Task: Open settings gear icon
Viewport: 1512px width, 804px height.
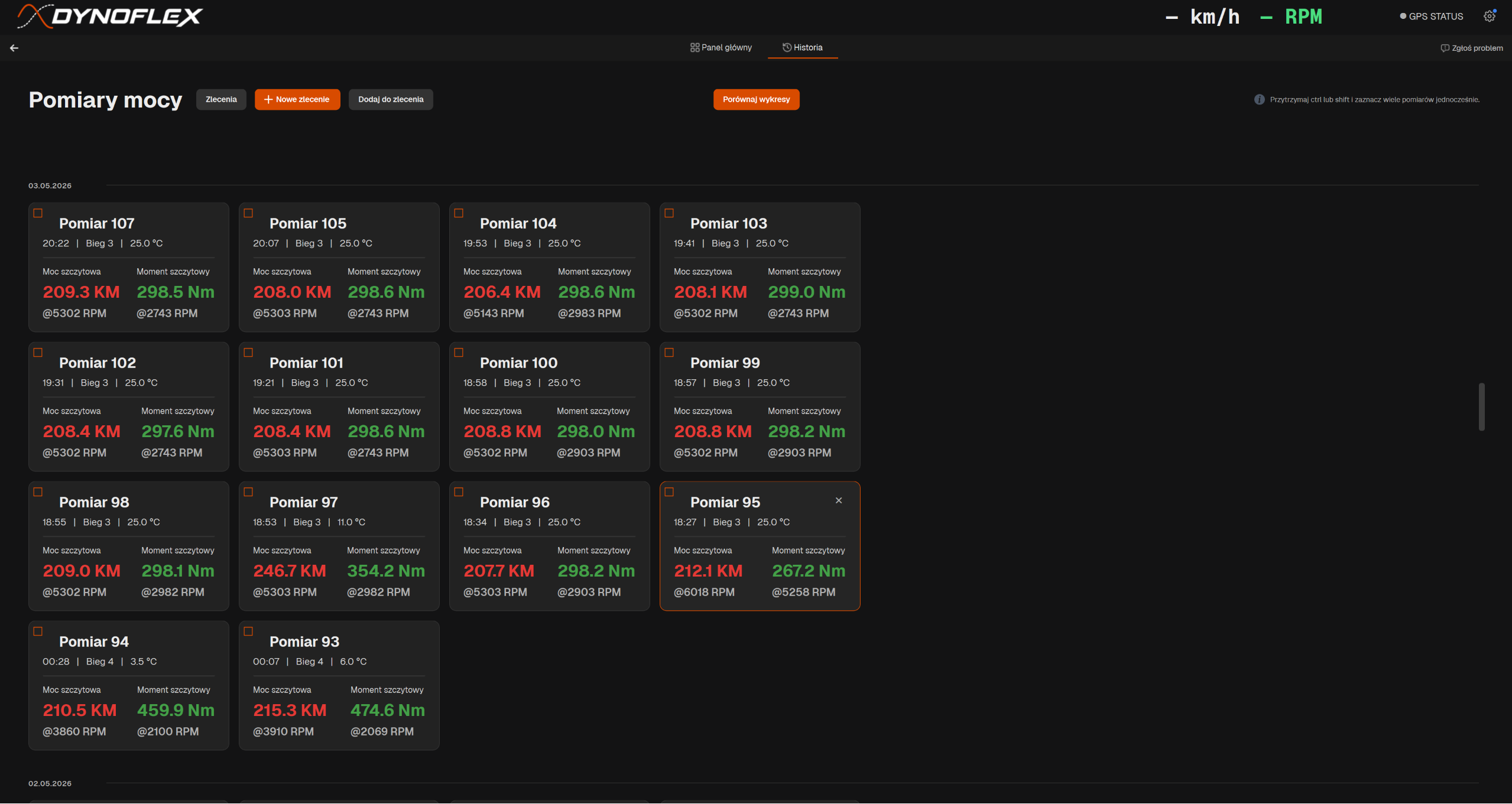Action: [1490, 17]
